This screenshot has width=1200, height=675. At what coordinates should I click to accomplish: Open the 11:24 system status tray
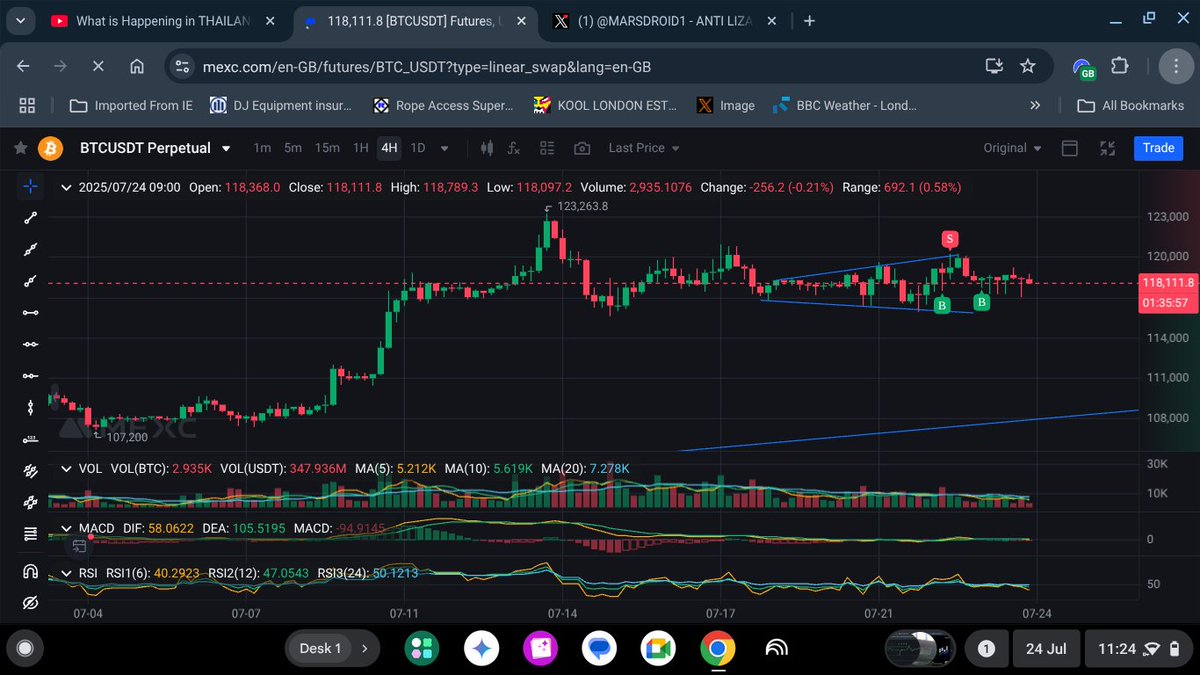click(x=1136, y=648)
